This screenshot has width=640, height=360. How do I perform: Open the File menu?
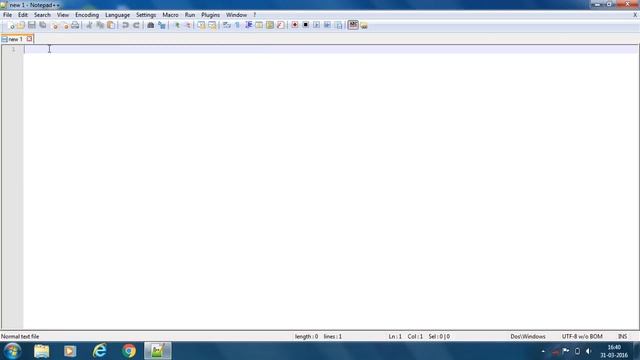(x=7, y=15)
